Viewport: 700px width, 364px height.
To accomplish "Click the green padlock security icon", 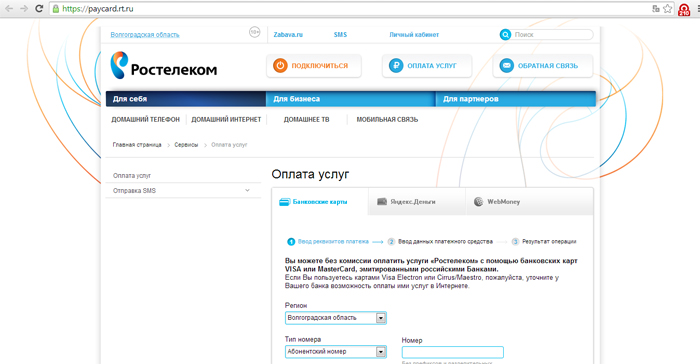I will [x=56, y=8].
